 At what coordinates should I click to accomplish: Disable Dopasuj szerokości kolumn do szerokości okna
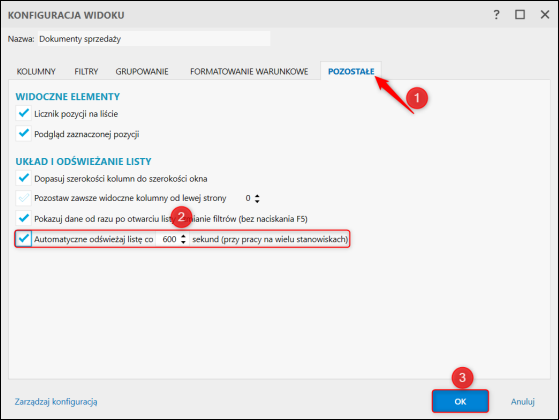pos(24,178)
